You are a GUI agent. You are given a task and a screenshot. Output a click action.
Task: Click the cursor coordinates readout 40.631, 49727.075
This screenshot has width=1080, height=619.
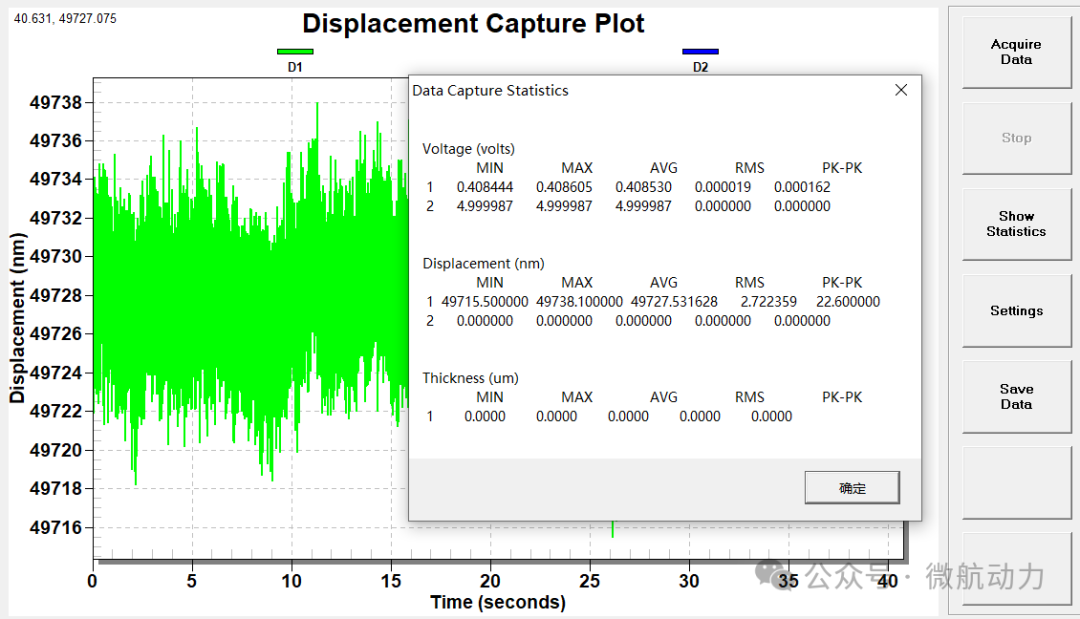[65, 19]
